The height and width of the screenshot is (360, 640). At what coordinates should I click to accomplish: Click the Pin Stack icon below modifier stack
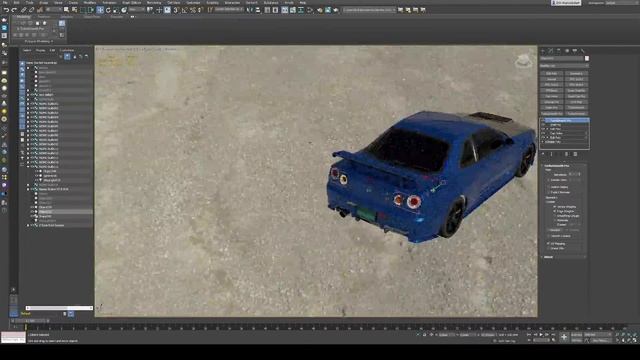[543, 154]
